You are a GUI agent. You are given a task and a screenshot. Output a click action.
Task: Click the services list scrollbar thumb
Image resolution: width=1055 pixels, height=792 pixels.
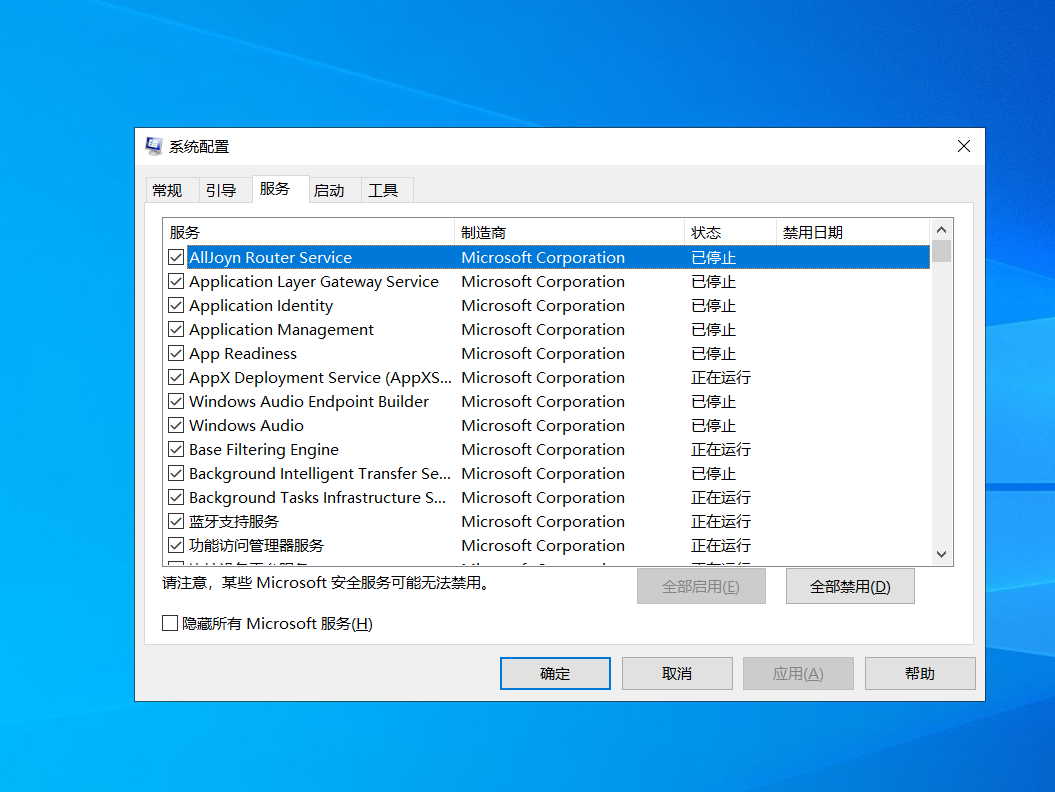point(941,251)
